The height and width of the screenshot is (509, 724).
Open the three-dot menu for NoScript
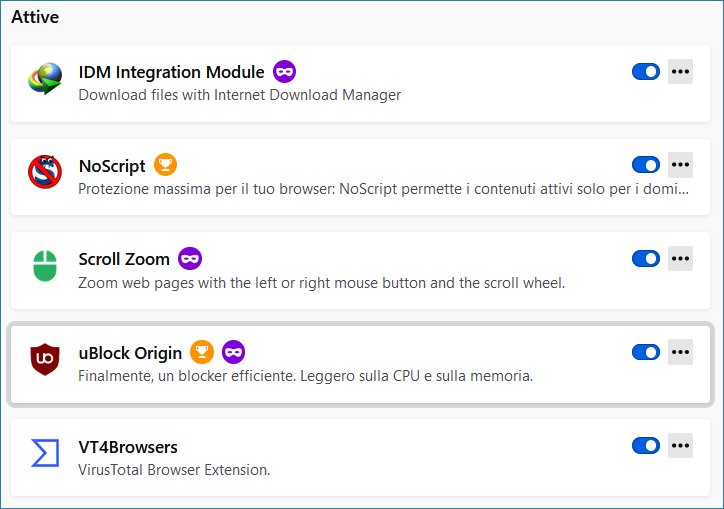coord(680,165)
